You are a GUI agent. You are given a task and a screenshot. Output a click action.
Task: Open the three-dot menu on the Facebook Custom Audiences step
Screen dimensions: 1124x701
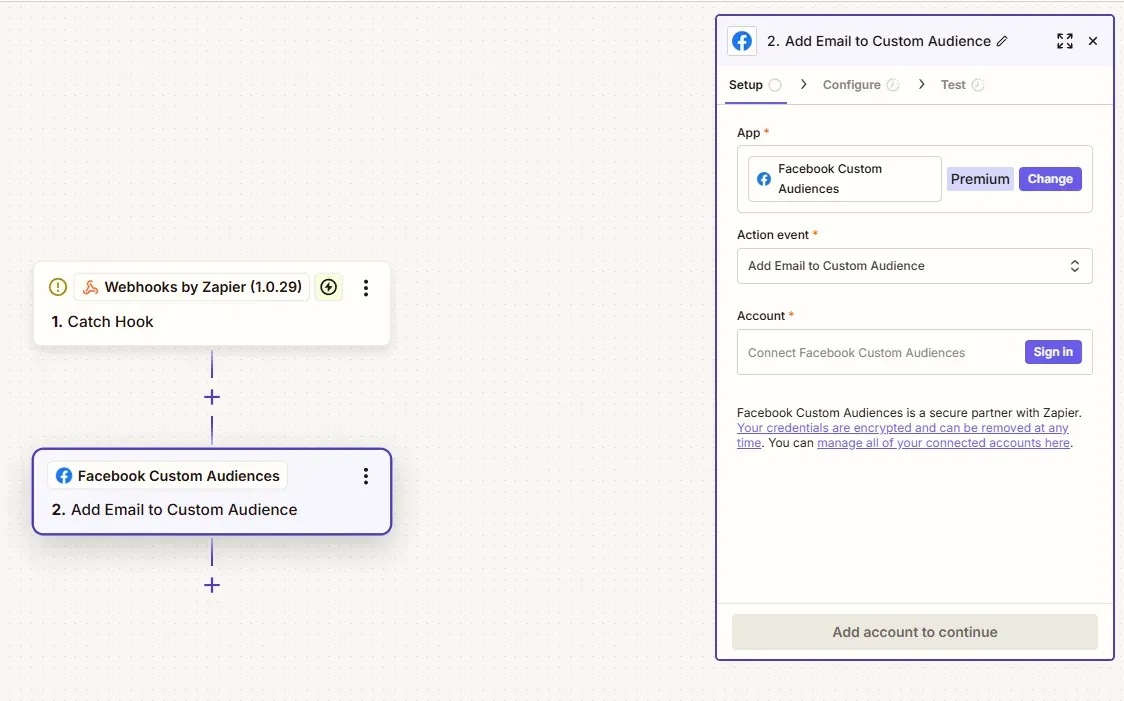pos(366,476)
